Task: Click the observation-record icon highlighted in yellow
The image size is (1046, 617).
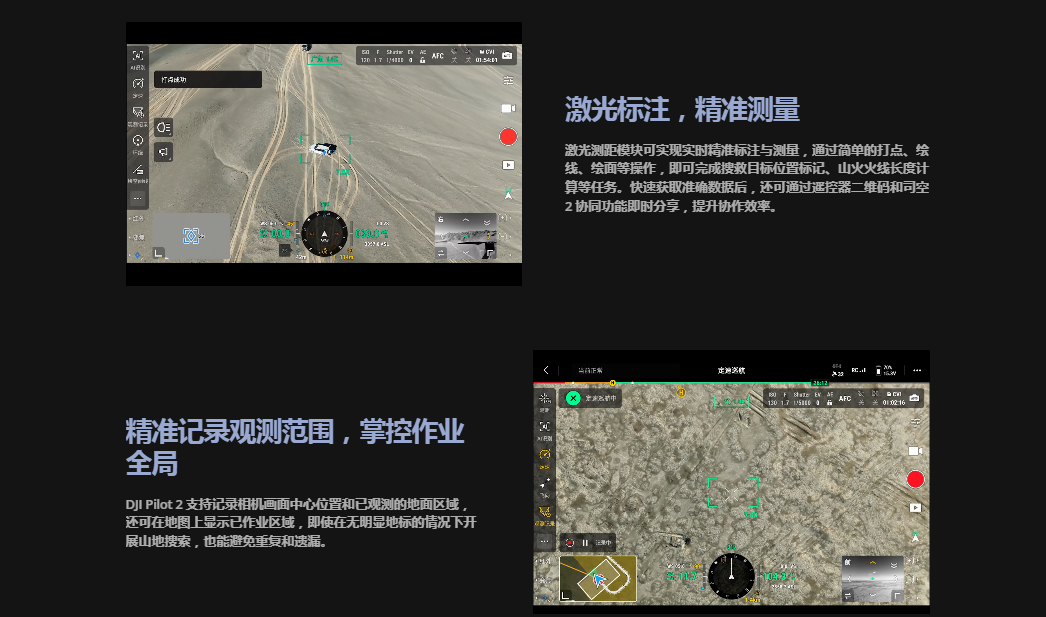Action: tap(545, 511)
